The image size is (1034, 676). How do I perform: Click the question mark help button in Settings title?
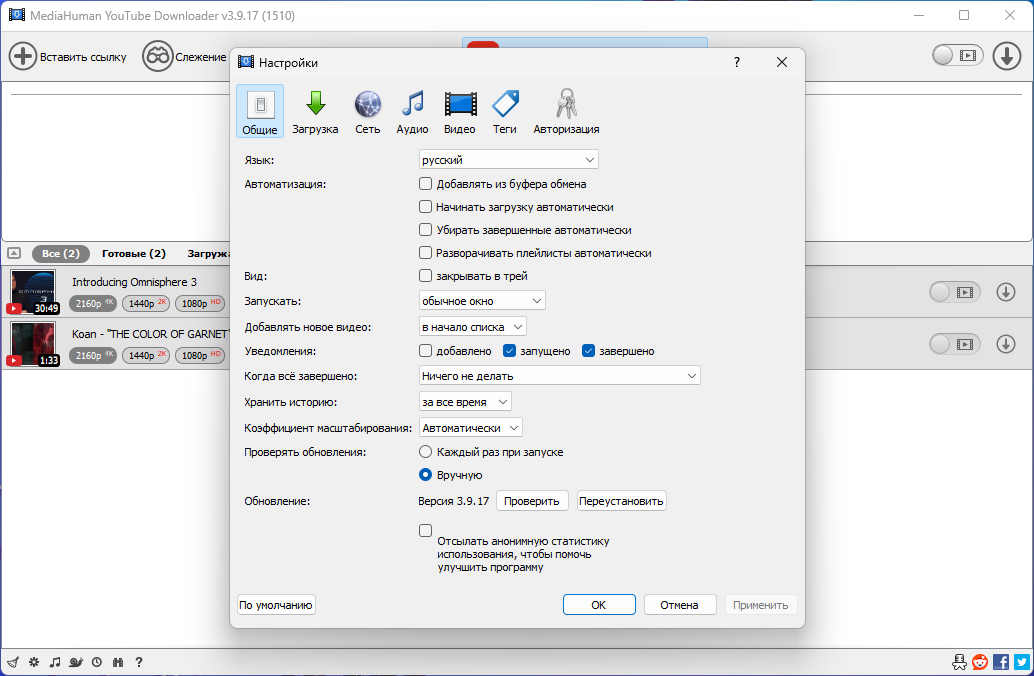[737, 62]
